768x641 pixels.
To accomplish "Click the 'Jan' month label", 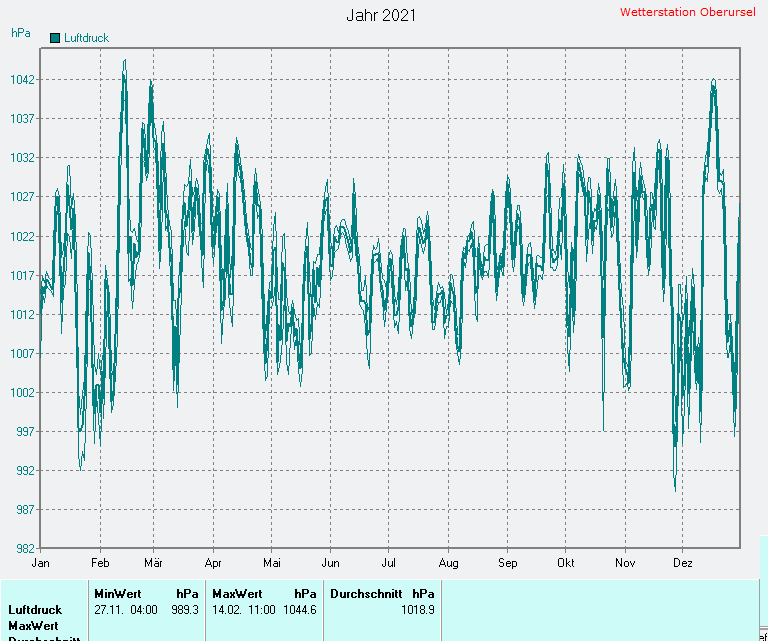I will pos(40,563).
